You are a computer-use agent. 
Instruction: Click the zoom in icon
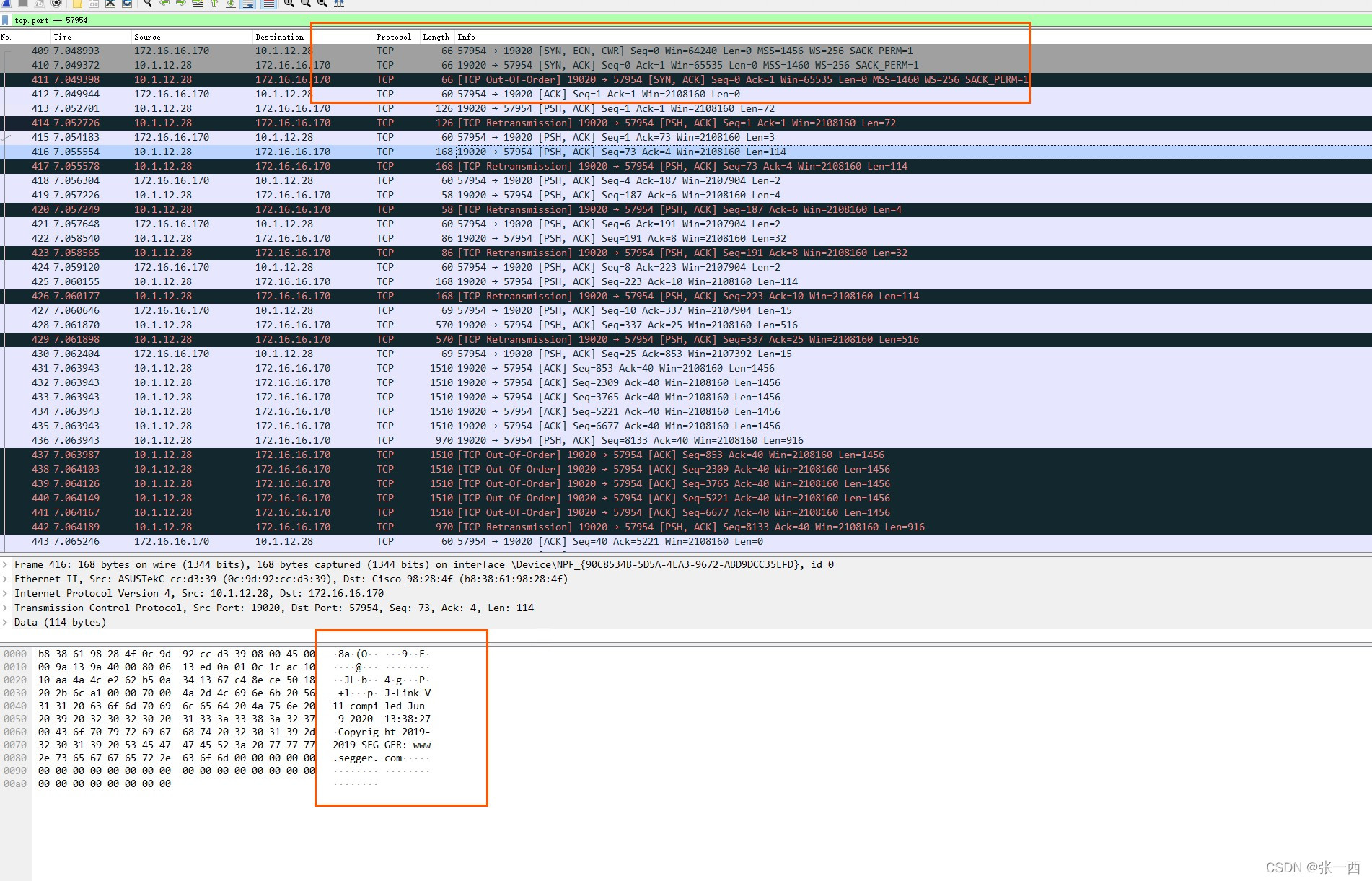[289, 3]
